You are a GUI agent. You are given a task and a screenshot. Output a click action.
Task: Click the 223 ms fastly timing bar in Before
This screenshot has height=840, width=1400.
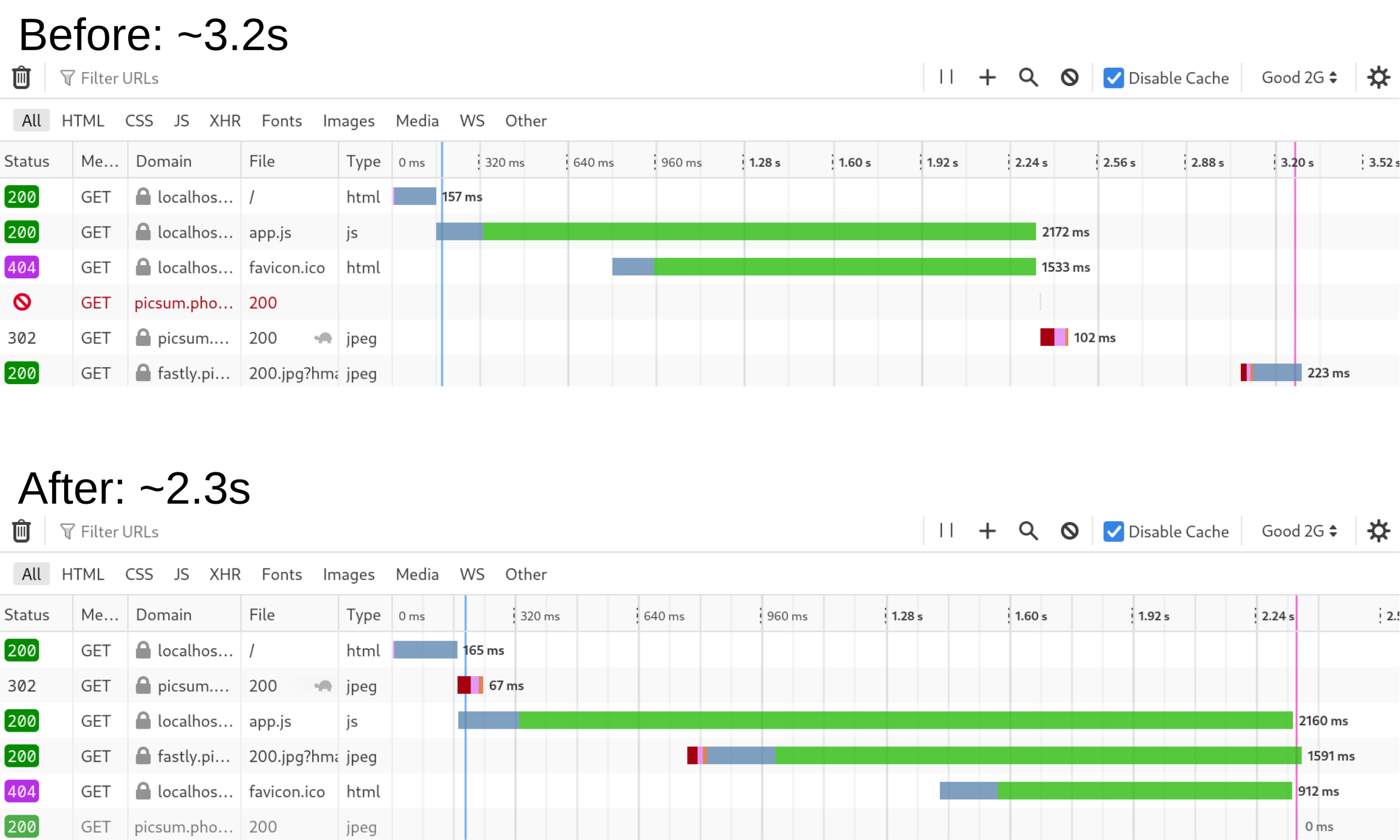tap(1271, 372)
